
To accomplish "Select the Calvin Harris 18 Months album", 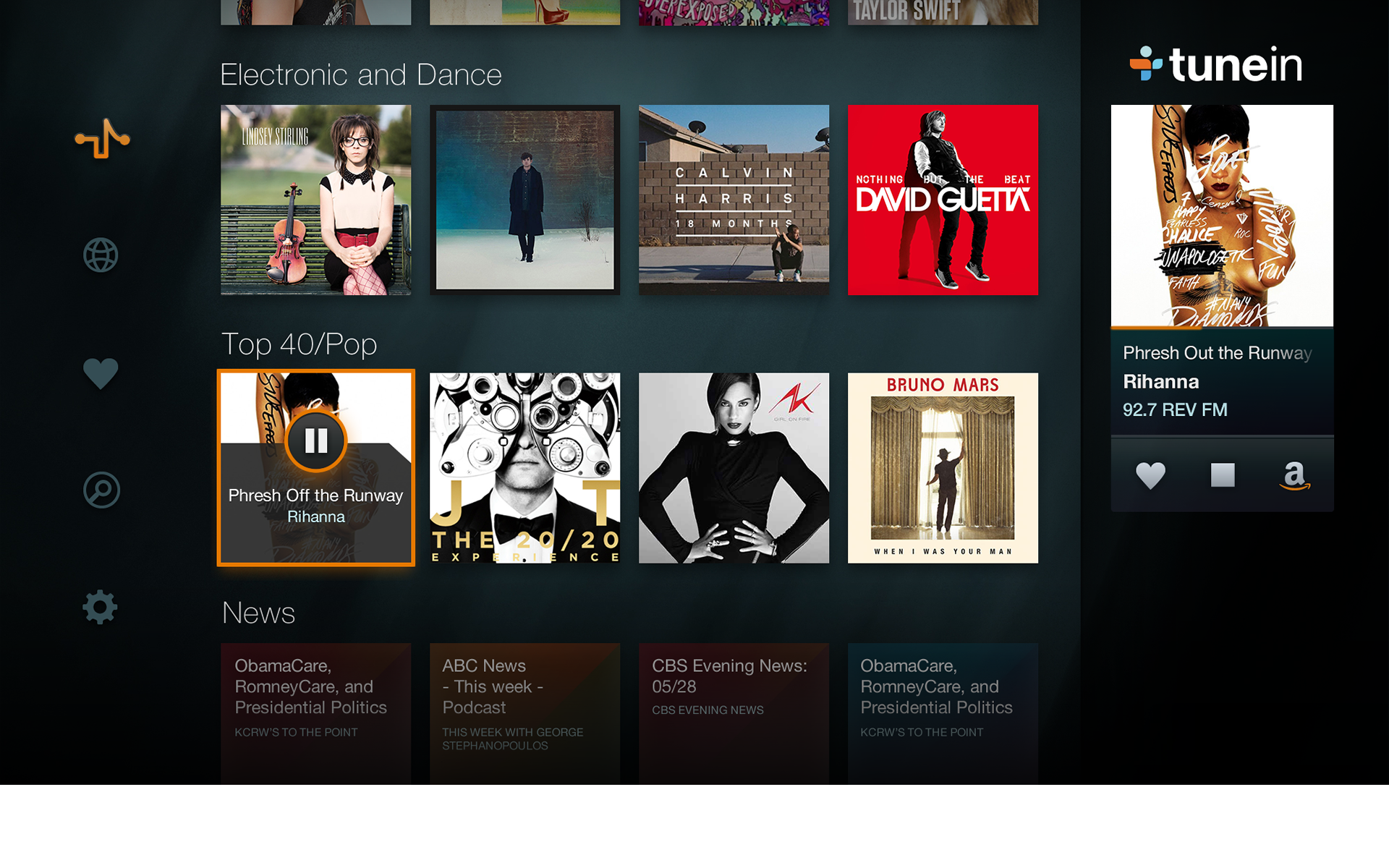I will (x=734, y=200).
